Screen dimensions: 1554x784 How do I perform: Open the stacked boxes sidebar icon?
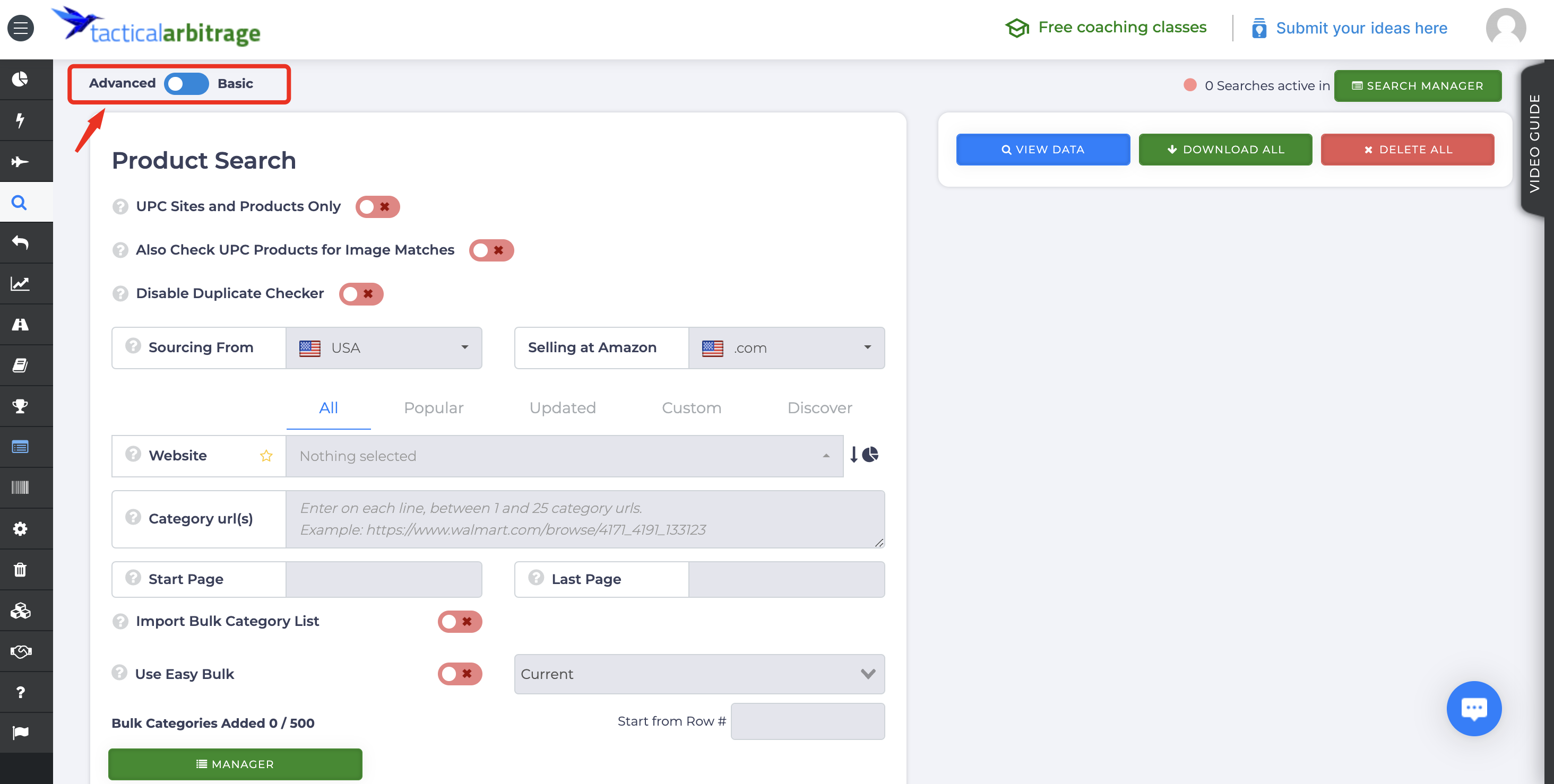(21, 611)
